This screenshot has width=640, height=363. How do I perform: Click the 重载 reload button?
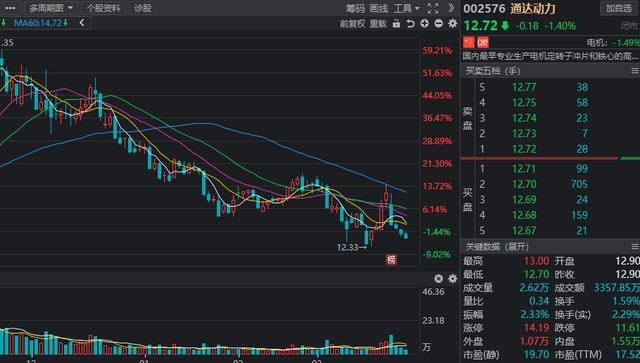coord(378,24)
